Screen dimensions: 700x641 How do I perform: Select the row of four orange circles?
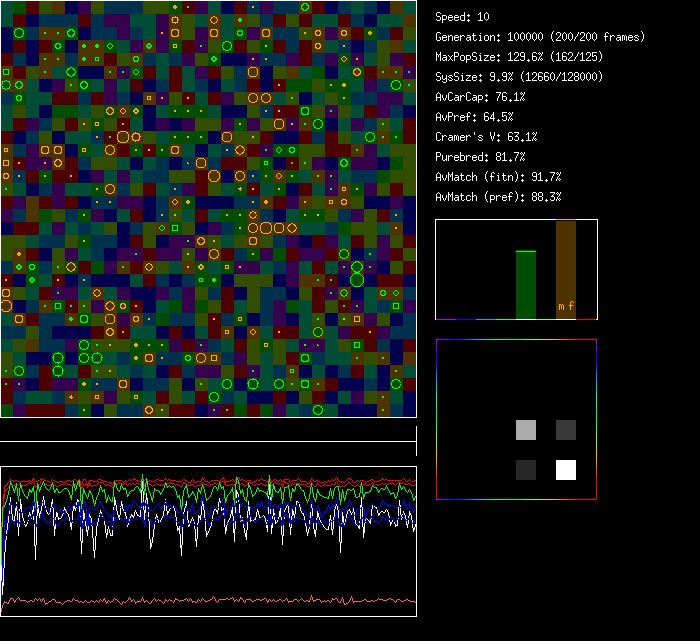(272, 228)
